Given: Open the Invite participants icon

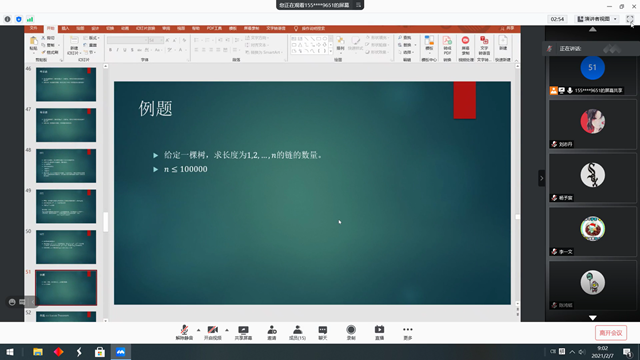Looking at the screenshot, I should [x=272, y=332].
